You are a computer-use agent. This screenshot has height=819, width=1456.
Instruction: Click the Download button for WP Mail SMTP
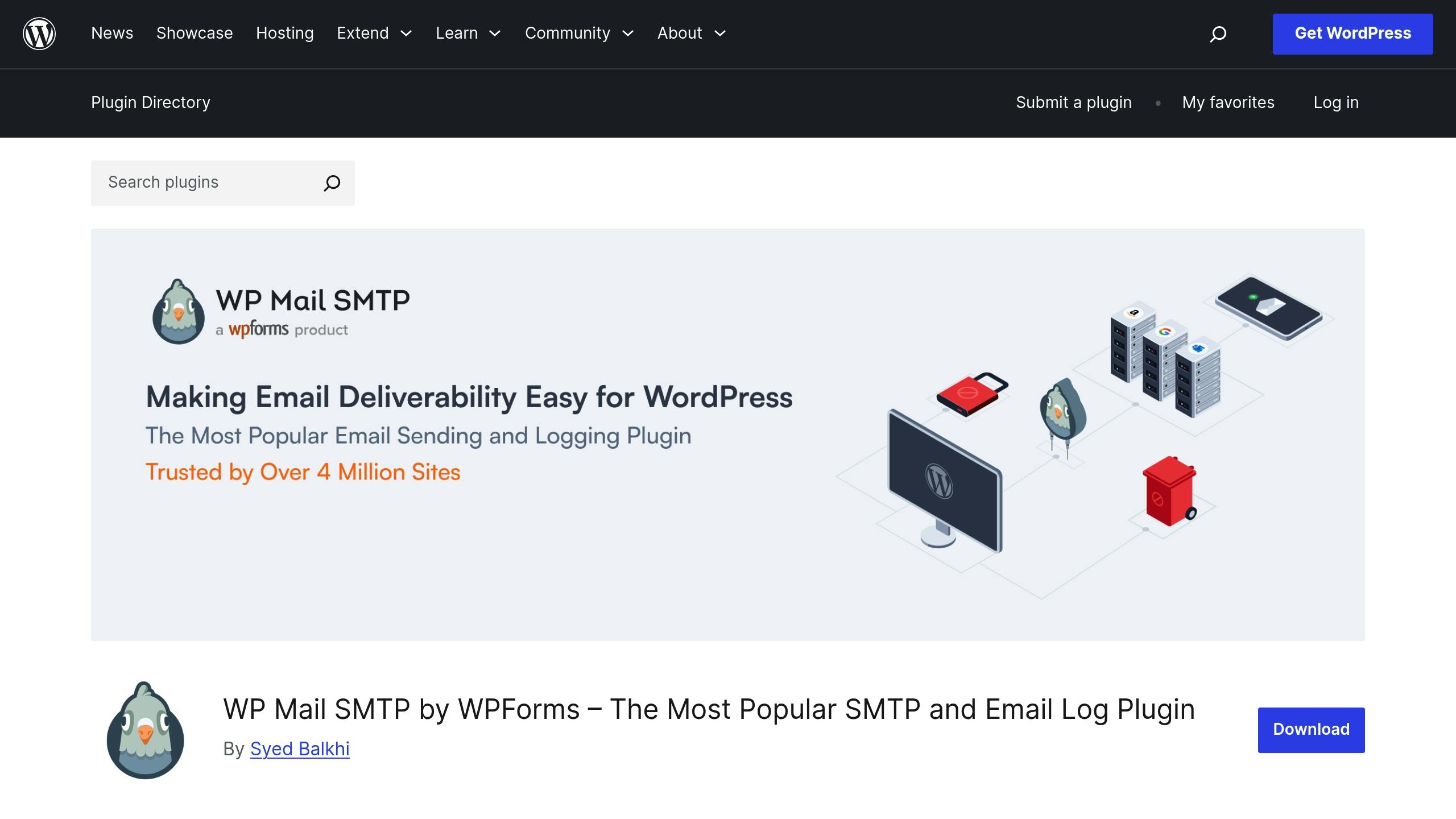point(1311,729)
